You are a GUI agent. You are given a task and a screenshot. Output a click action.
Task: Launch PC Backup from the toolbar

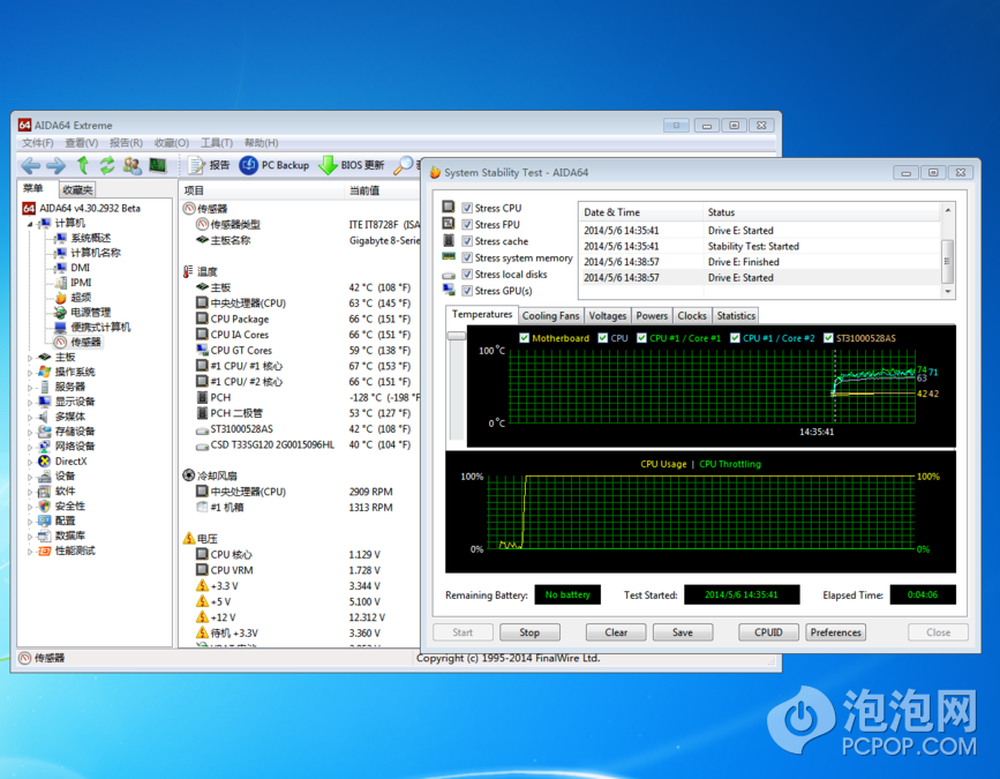coord(274,165)
